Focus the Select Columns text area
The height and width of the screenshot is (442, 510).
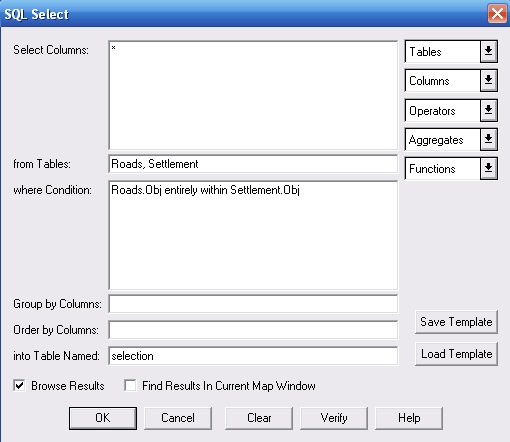click(x=253, y=95)
